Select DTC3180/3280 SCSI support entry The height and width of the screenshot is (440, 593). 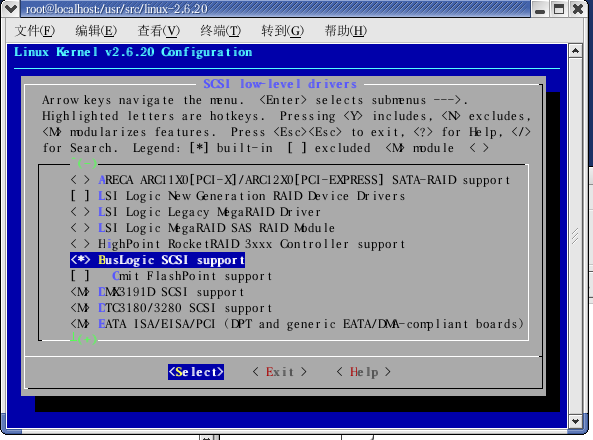pos(185,308)
